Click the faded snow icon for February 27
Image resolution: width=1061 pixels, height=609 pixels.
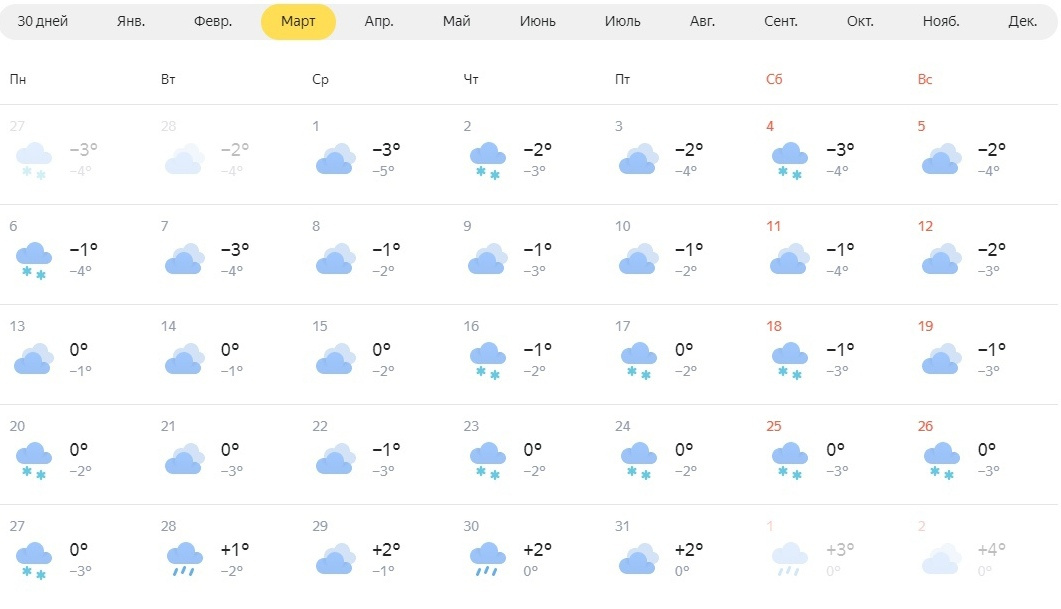[33, 159]
